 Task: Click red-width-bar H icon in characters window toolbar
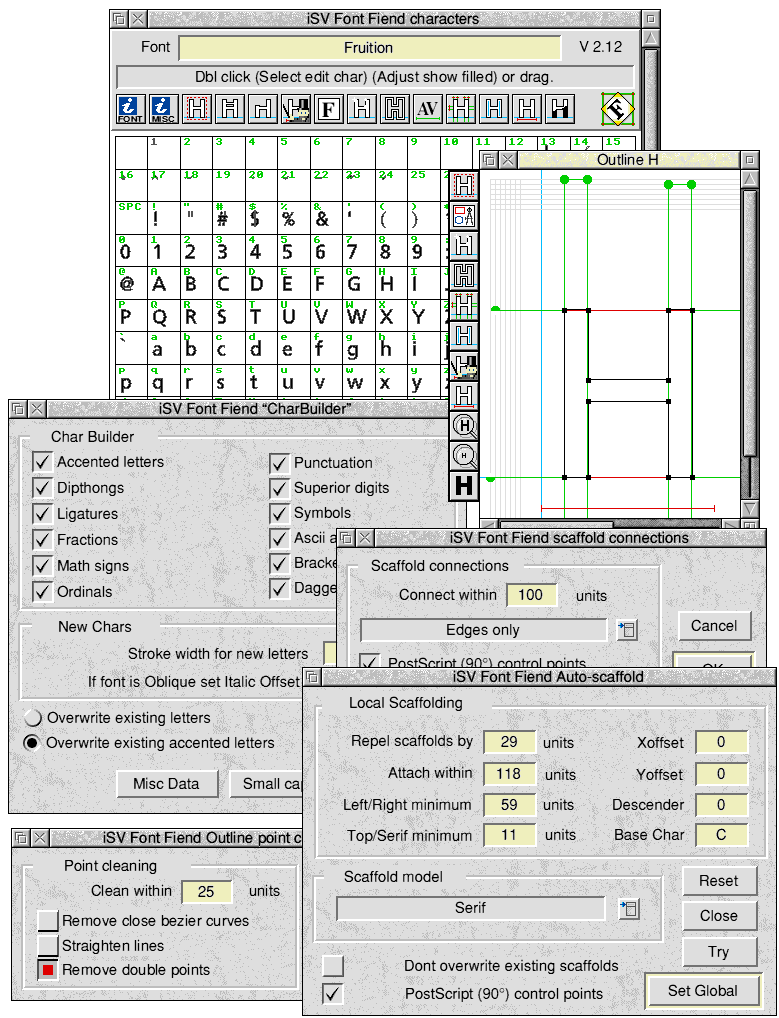[526, 109]
